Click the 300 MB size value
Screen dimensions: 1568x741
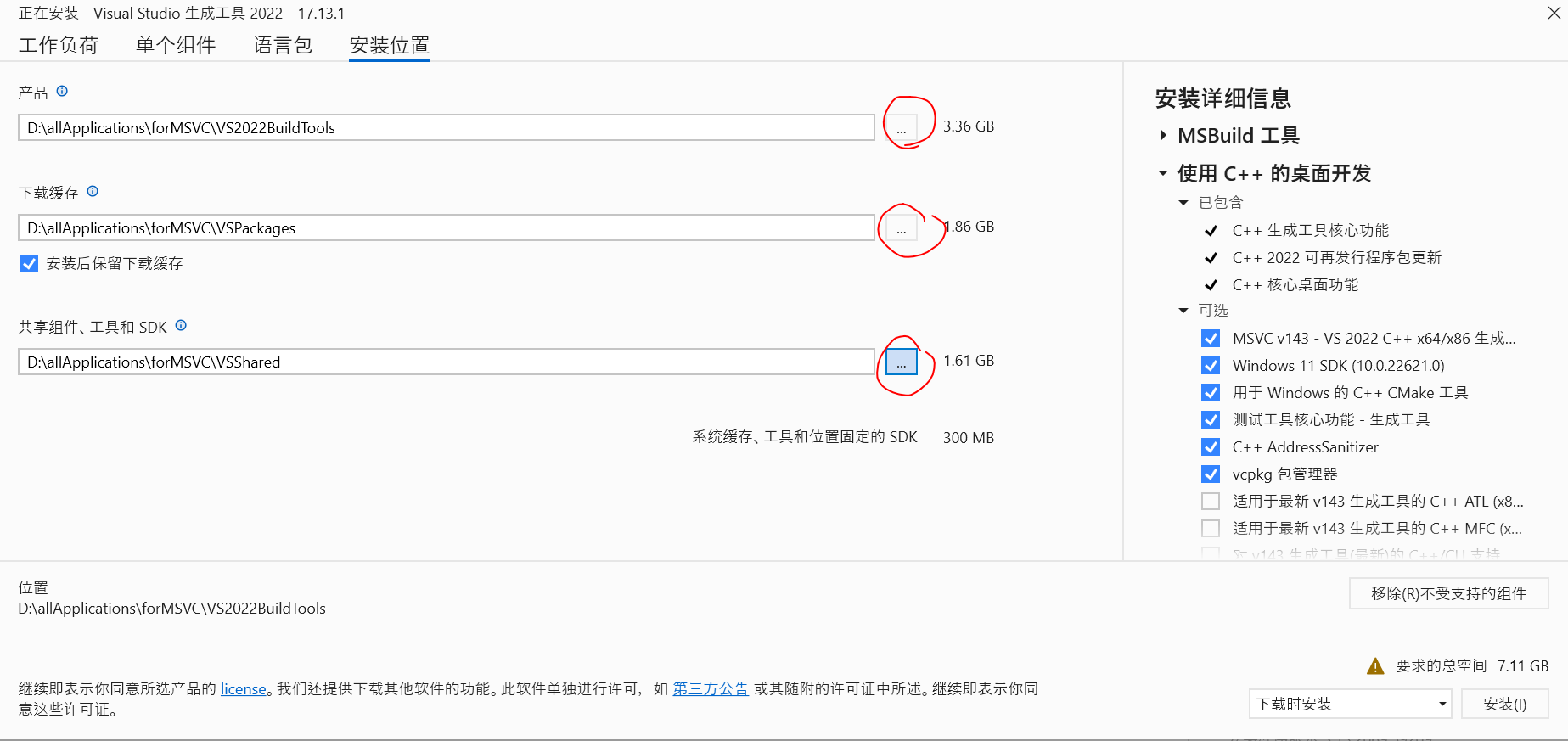point(969,438)
